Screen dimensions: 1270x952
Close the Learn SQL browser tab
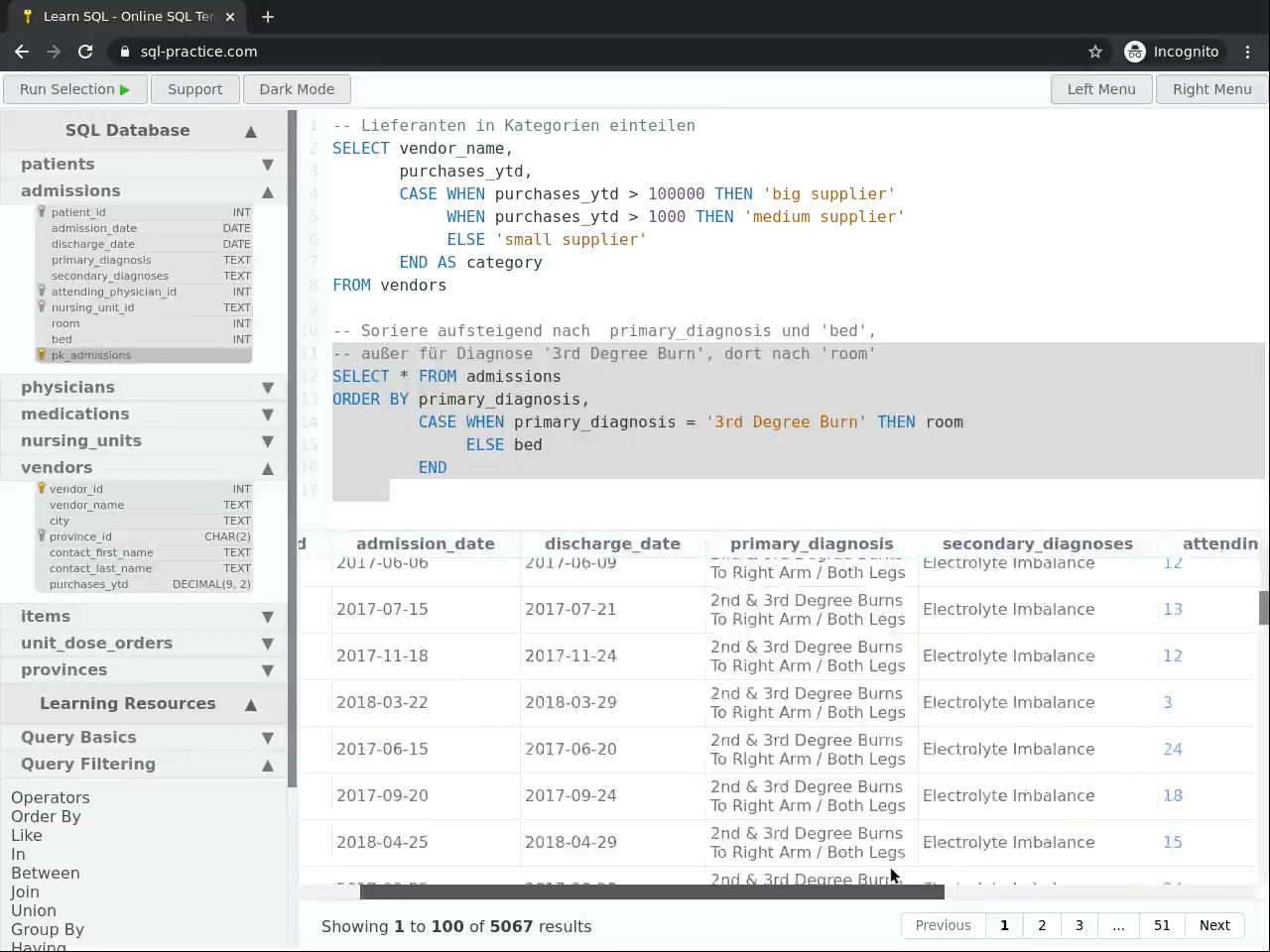(230, 17)
